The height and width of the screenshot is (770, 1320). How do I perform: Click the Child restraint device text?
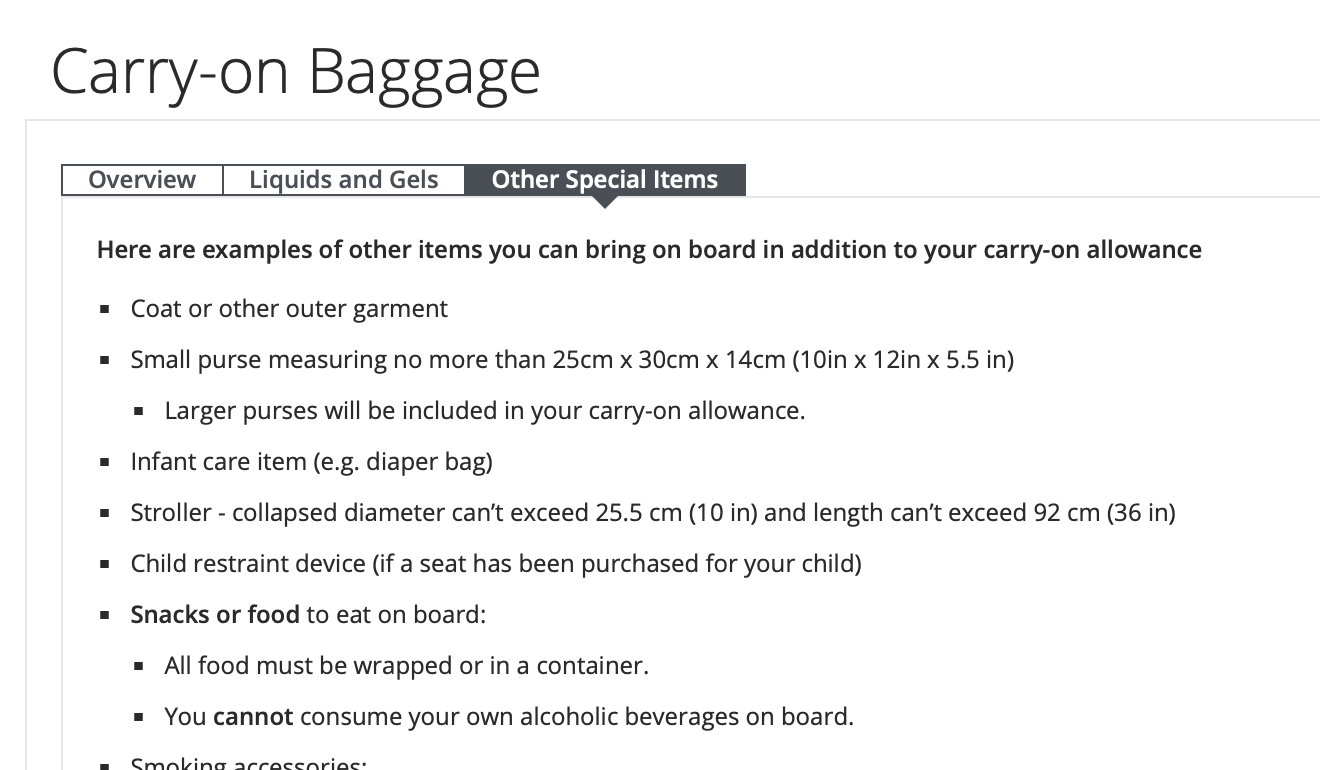(496, 563)
